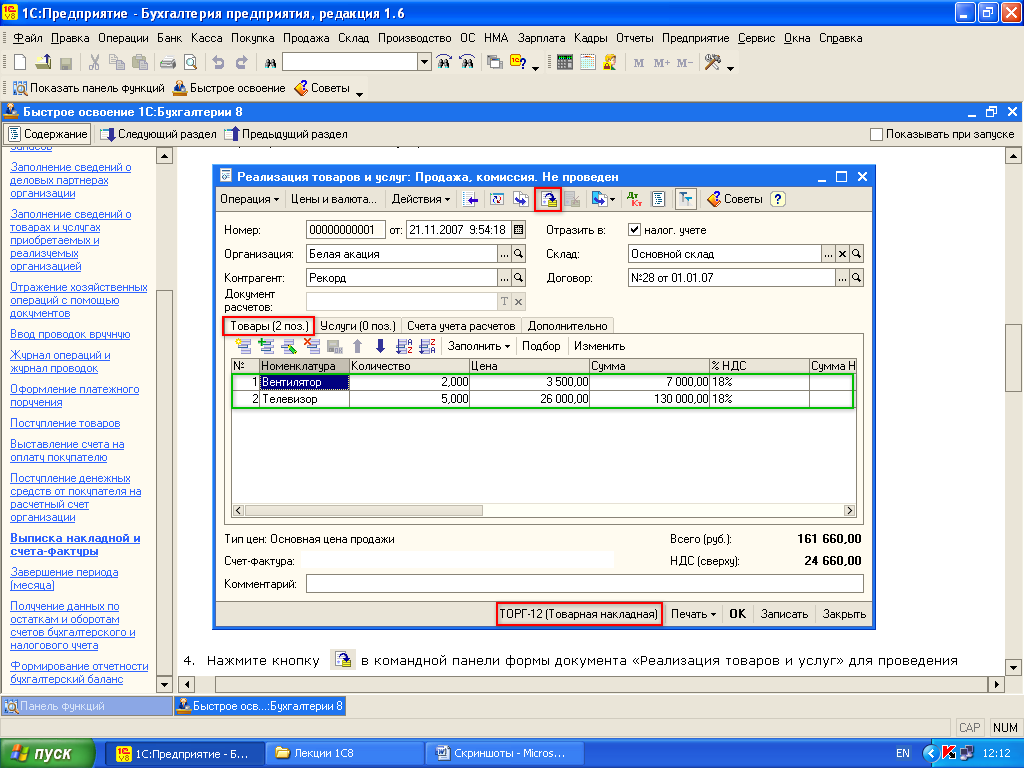
Task: Click the highlighted Post document icon
Action: 549,199
